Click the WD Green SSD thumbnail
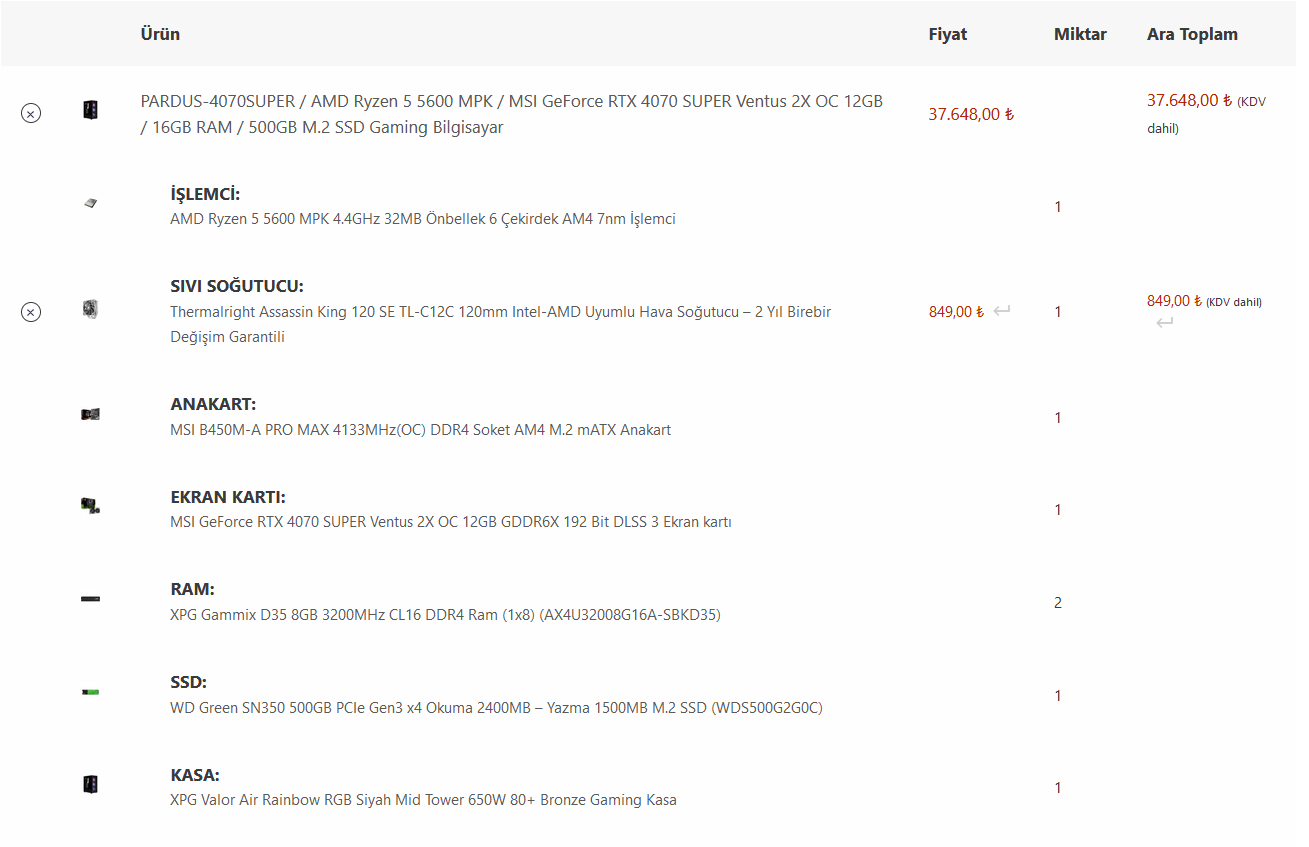1309x847 pixels. point(91,691)
